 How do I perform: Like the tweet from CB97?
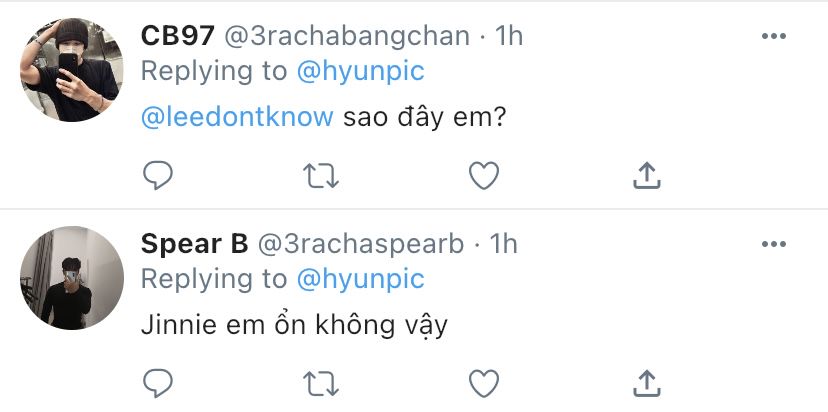[x=484, y=176]
